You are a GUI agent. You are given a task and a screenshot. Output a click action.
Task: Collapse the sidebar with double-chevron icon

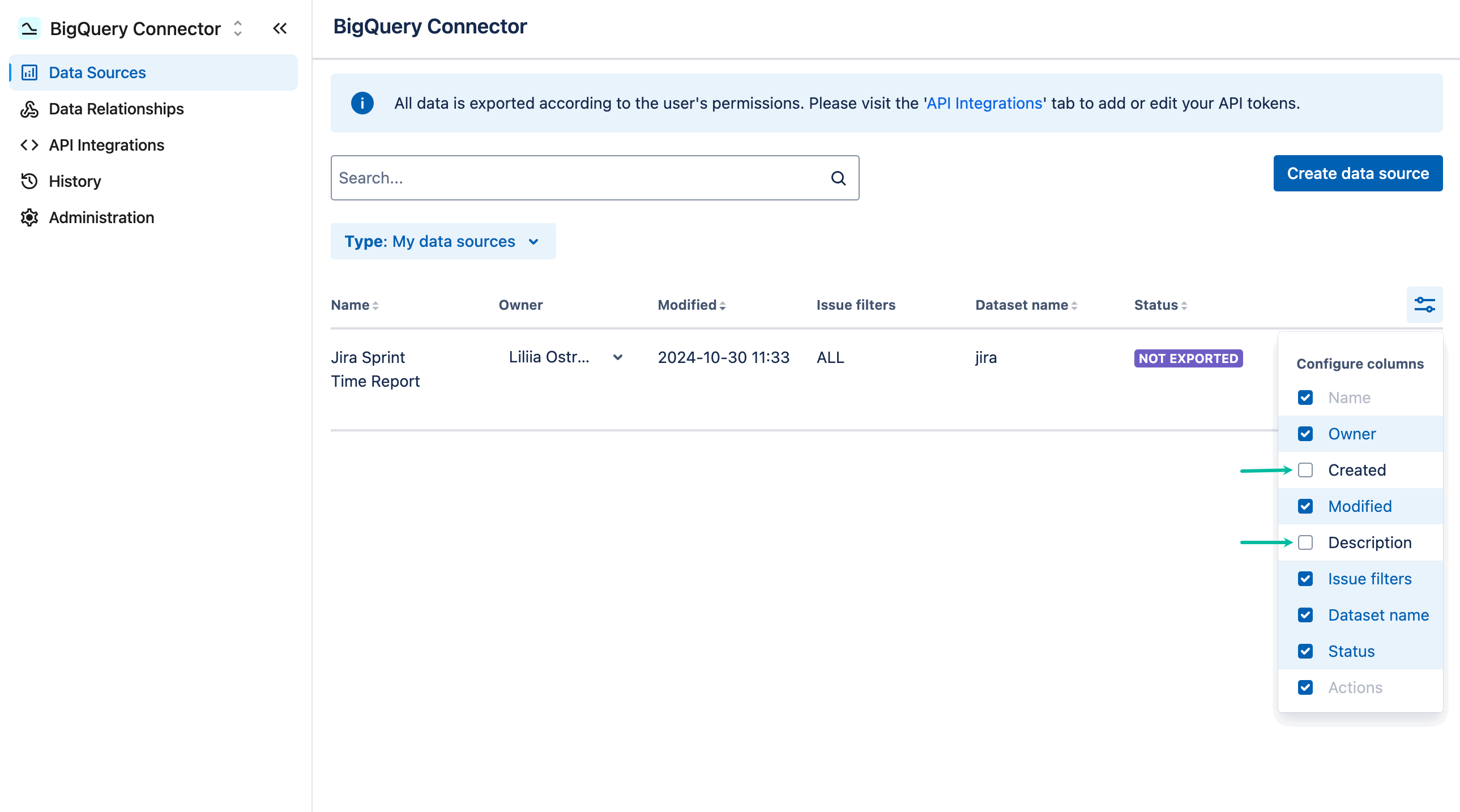(x=279, y=28)
